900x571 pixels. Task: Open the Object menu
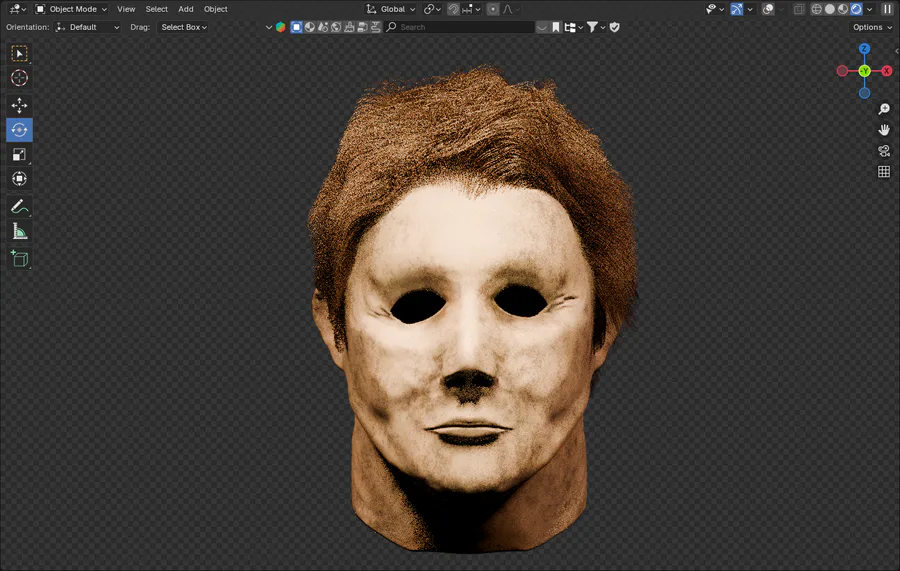215,9
